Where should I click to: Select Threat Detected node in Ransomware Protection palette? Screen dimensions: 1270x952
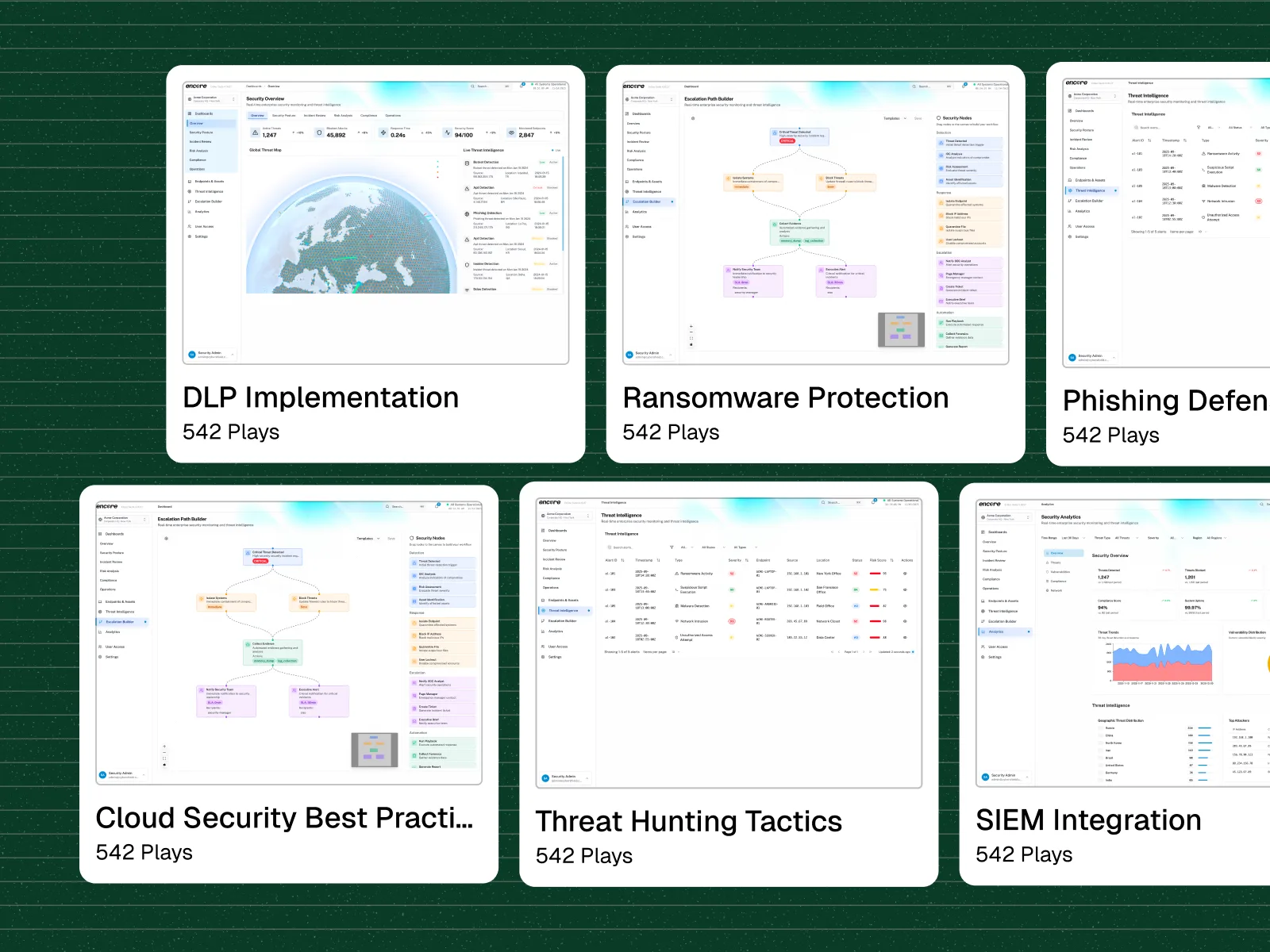[970, 143]
